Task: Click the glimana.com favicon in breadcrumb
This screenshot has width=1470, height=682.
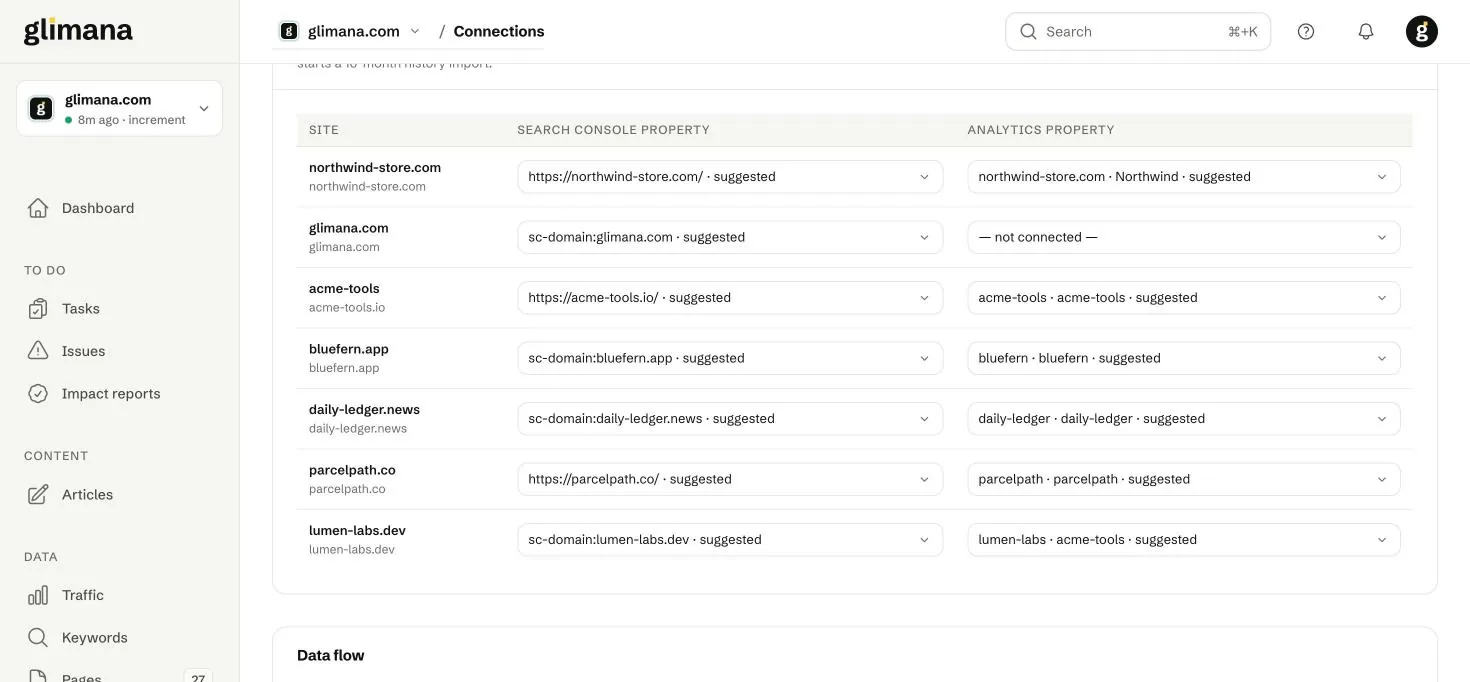Action: tap(289, 31)
